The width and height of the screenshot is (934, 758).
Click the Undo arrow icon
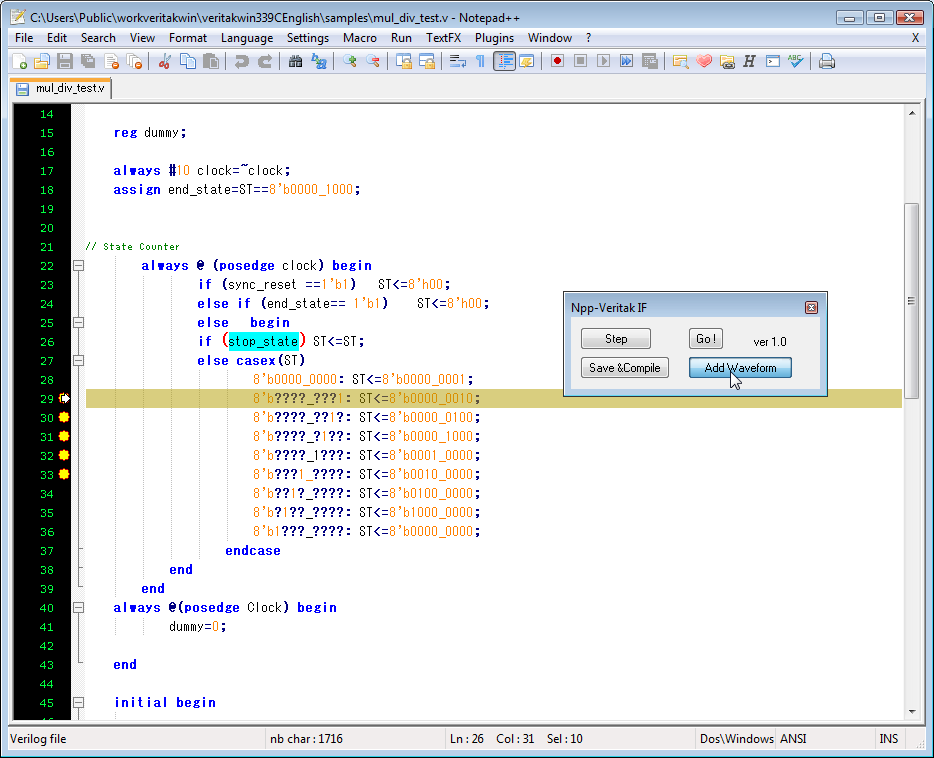241,61
